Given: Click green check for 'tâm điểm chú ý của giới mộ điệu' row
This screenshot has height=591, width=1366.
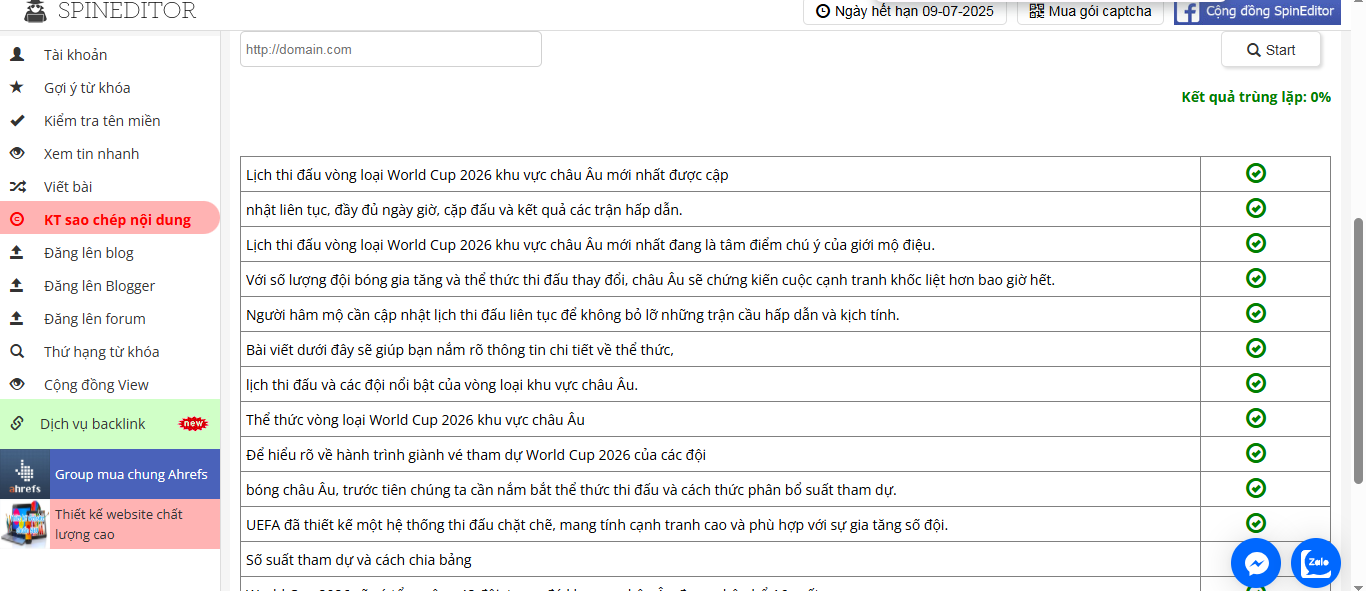Looking at the screenshot, I should coord(1256,243).
